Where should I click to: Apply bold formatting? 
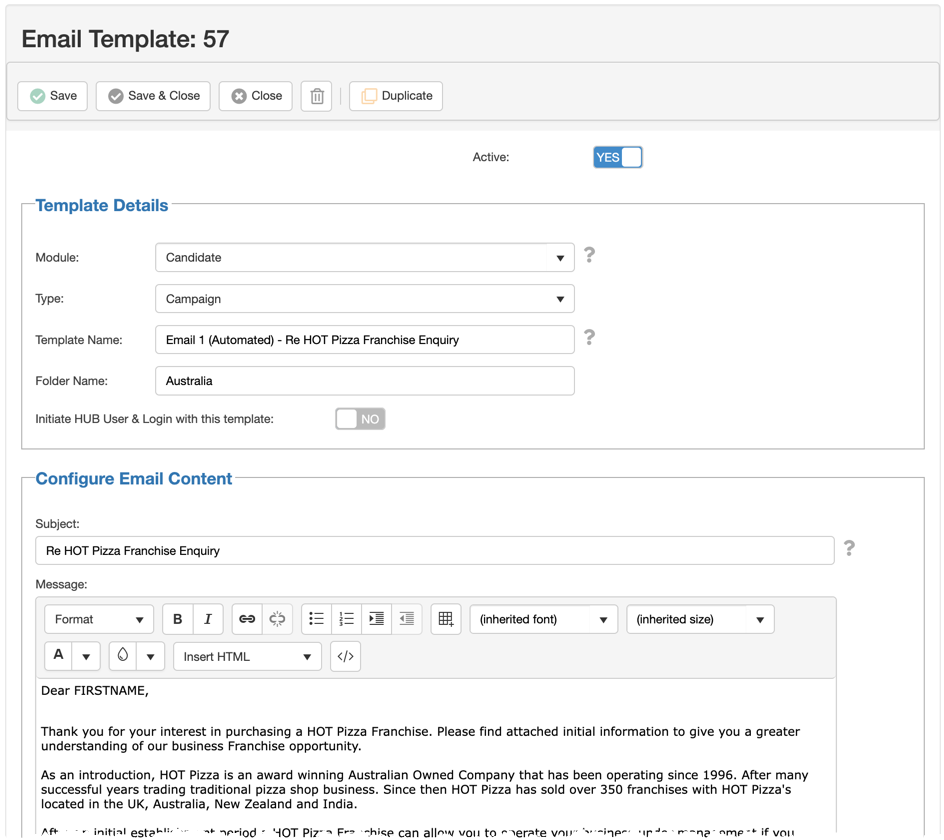(x=178, y=619)
